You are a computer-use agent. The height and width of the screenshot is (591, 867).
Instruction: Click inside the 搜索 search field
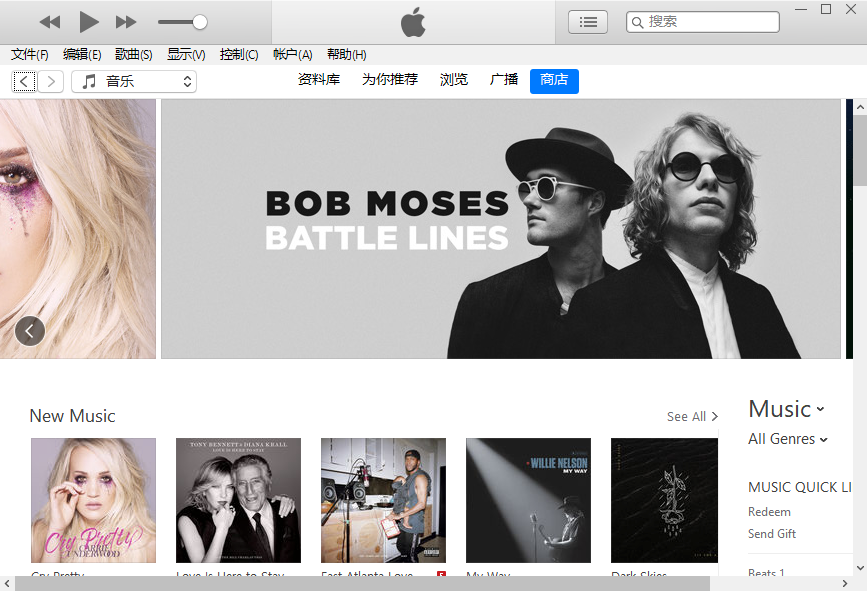click(x=700, y=21)
